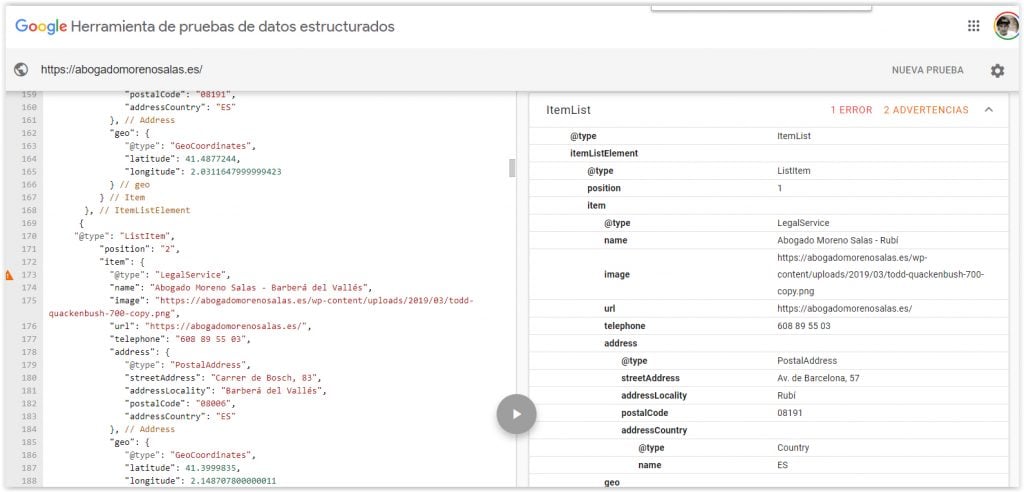This screenshot has height=492, width=1024.
Task: Click the addressCountry property label in results
Action: 654,431
